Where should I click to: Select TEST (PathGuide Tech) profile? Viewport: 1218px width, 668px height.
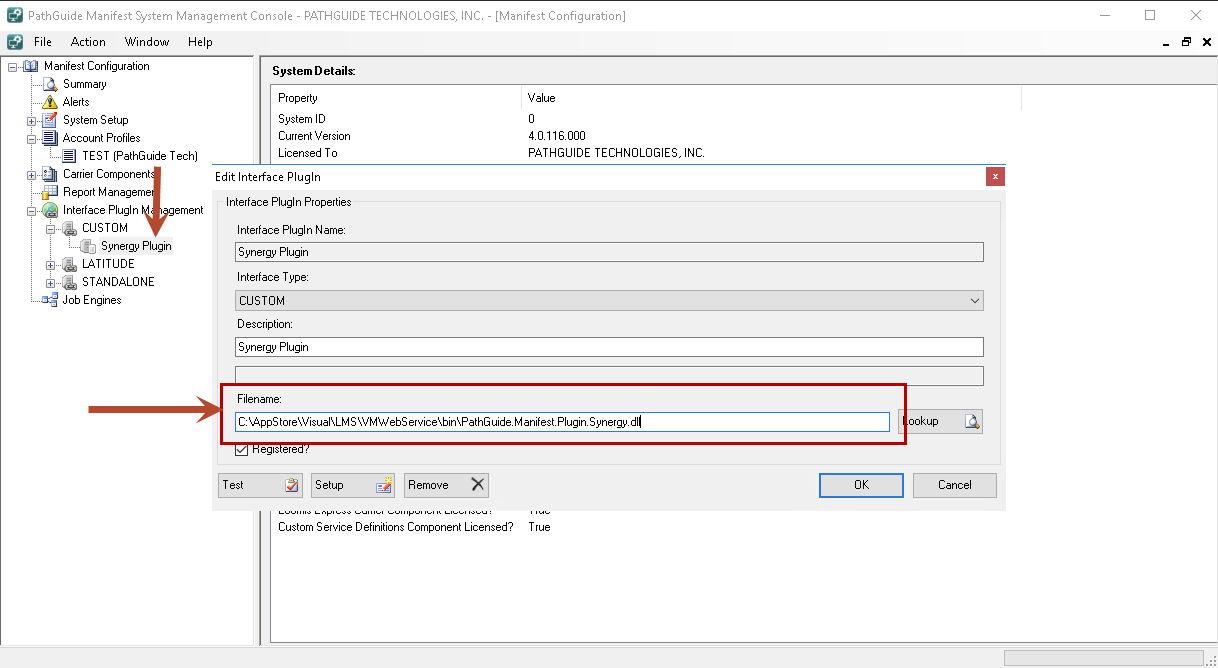coord(140,156)
